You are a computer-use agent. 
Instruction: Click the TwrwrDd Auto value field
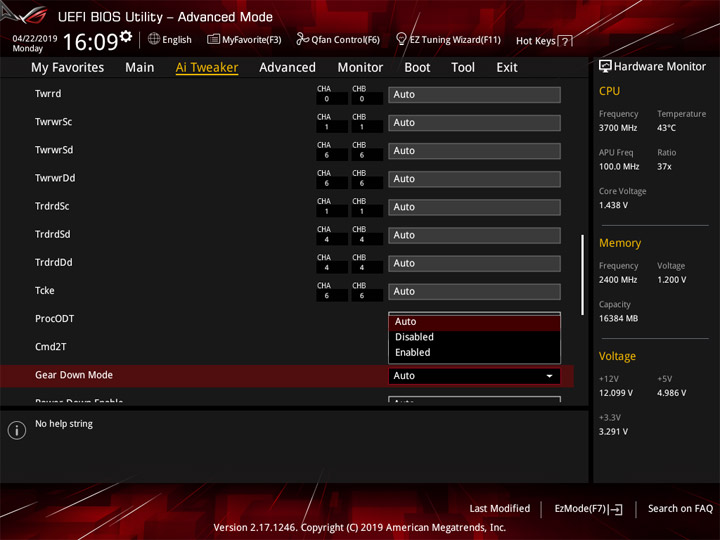474,179
